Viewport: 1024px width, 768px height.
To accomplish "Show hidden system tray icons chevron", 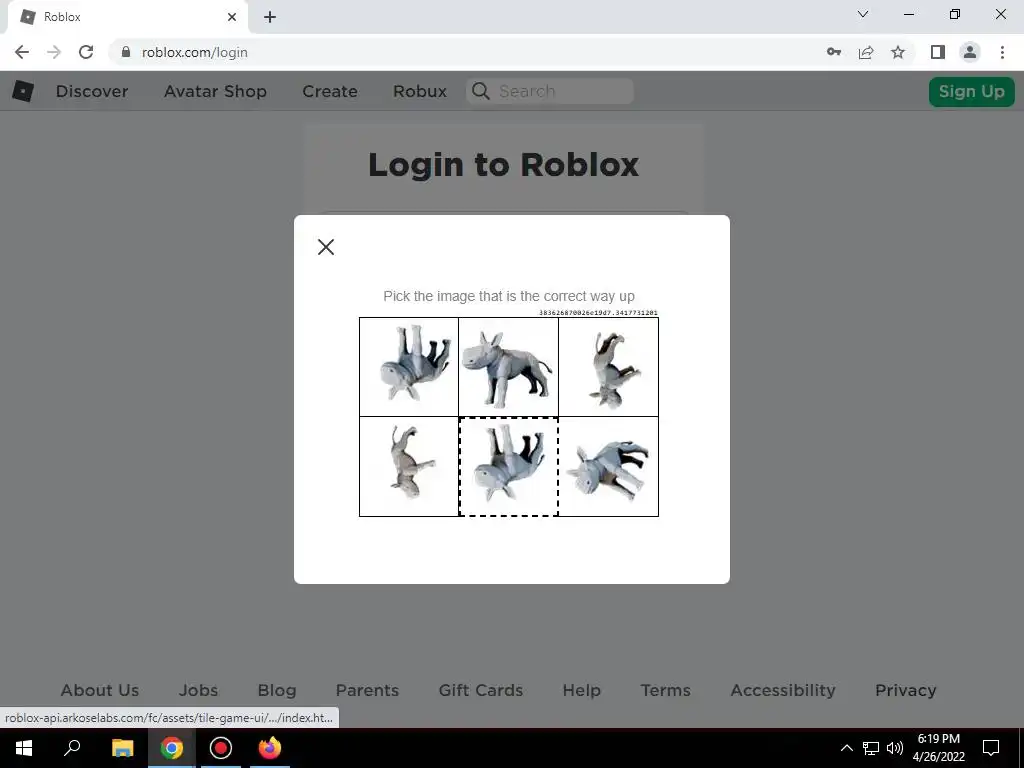I will pos(846,748).
